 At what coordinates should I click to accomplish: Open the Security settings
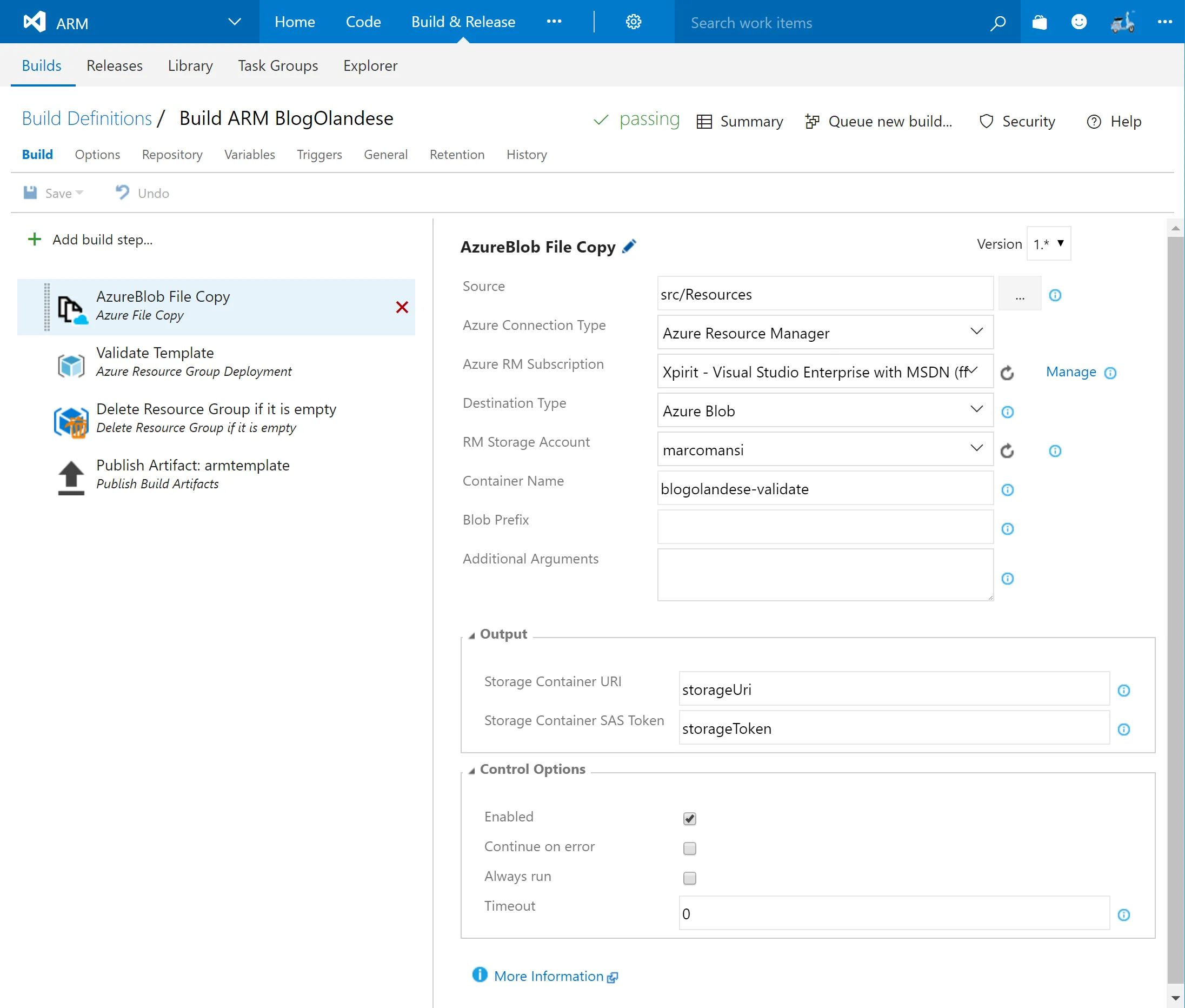tap(1016, 121)
